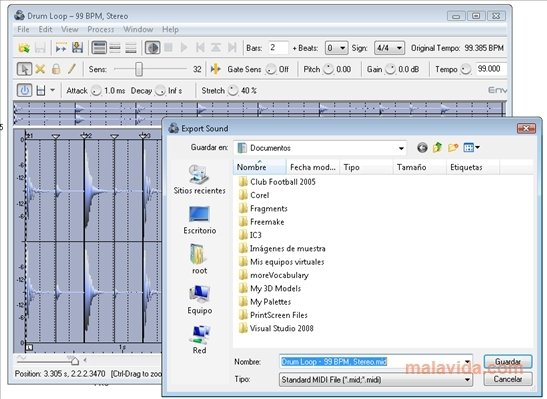The width and height of the screenshot is (547, 399).
Task: Click the greyed-out save disk icon
Action: pos(40,48)
